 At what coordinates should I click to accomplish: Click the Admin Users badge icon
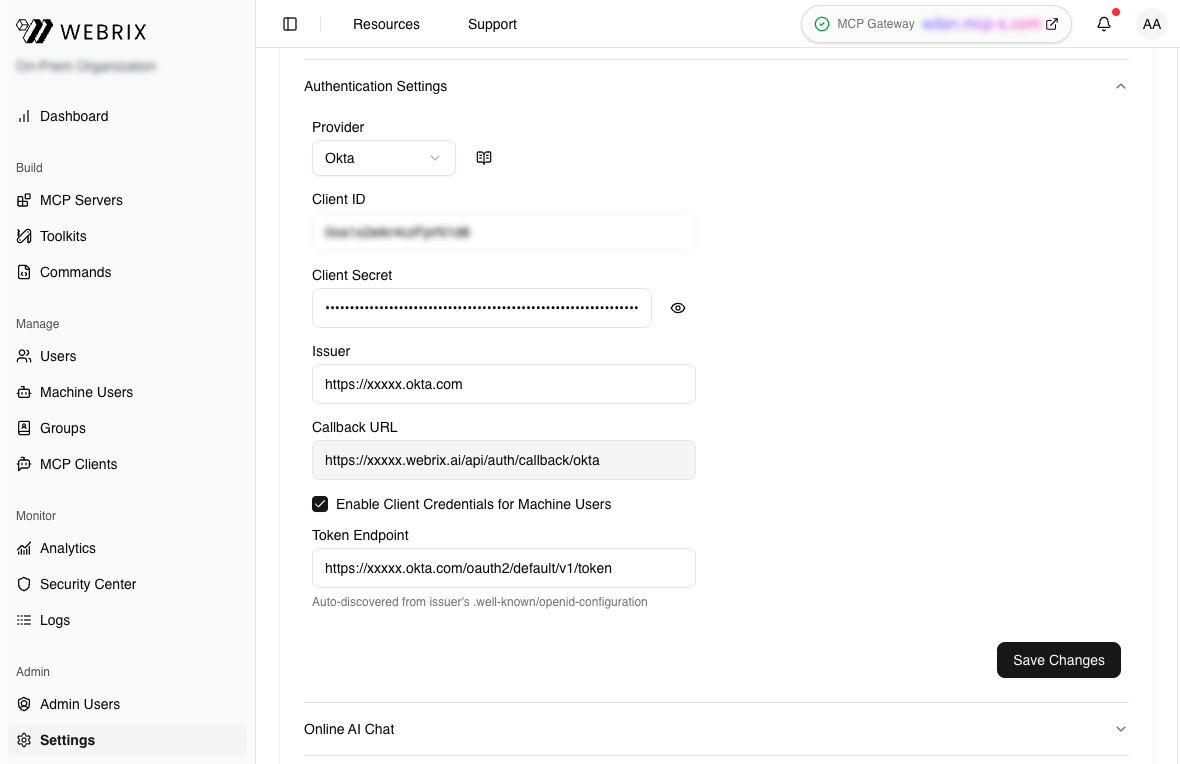pos(24,704)
